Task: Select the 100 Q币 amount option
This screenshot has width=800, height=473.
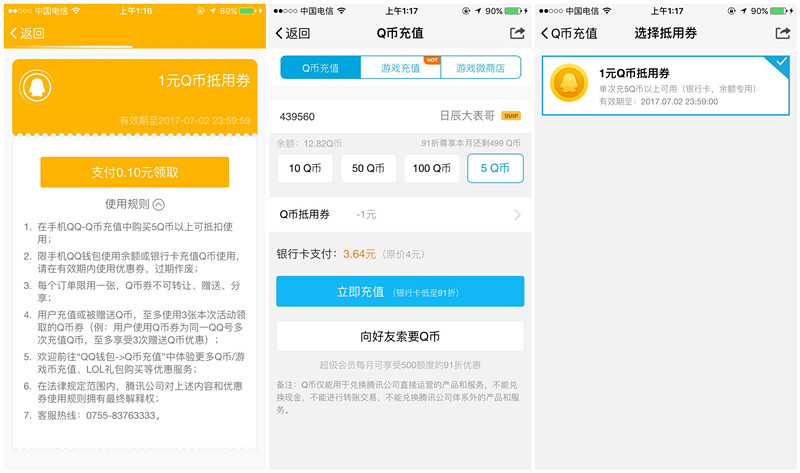Action: [x=432, y=168]
